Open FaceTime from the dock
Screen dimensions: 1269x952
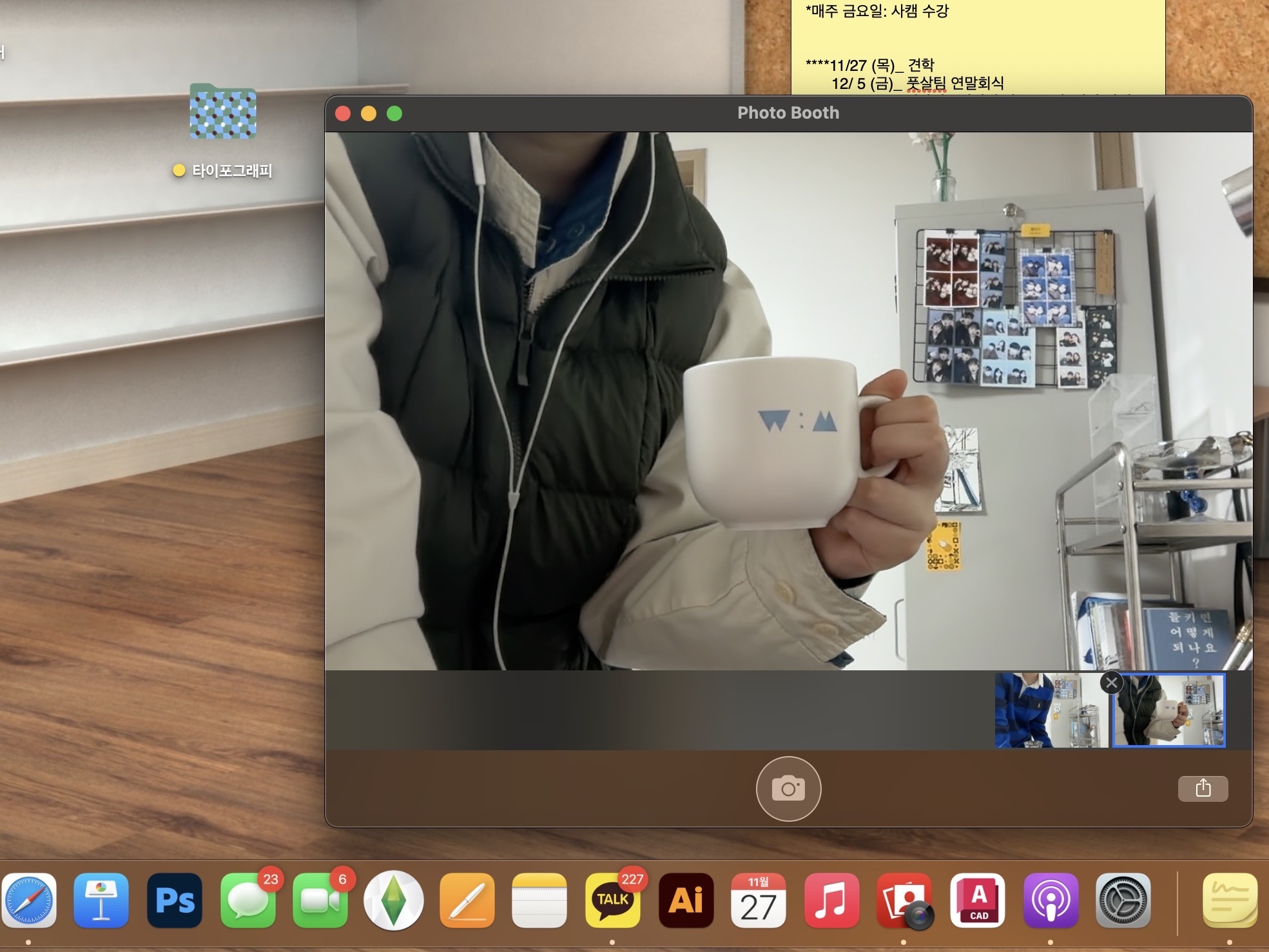(x=320, y=900)
